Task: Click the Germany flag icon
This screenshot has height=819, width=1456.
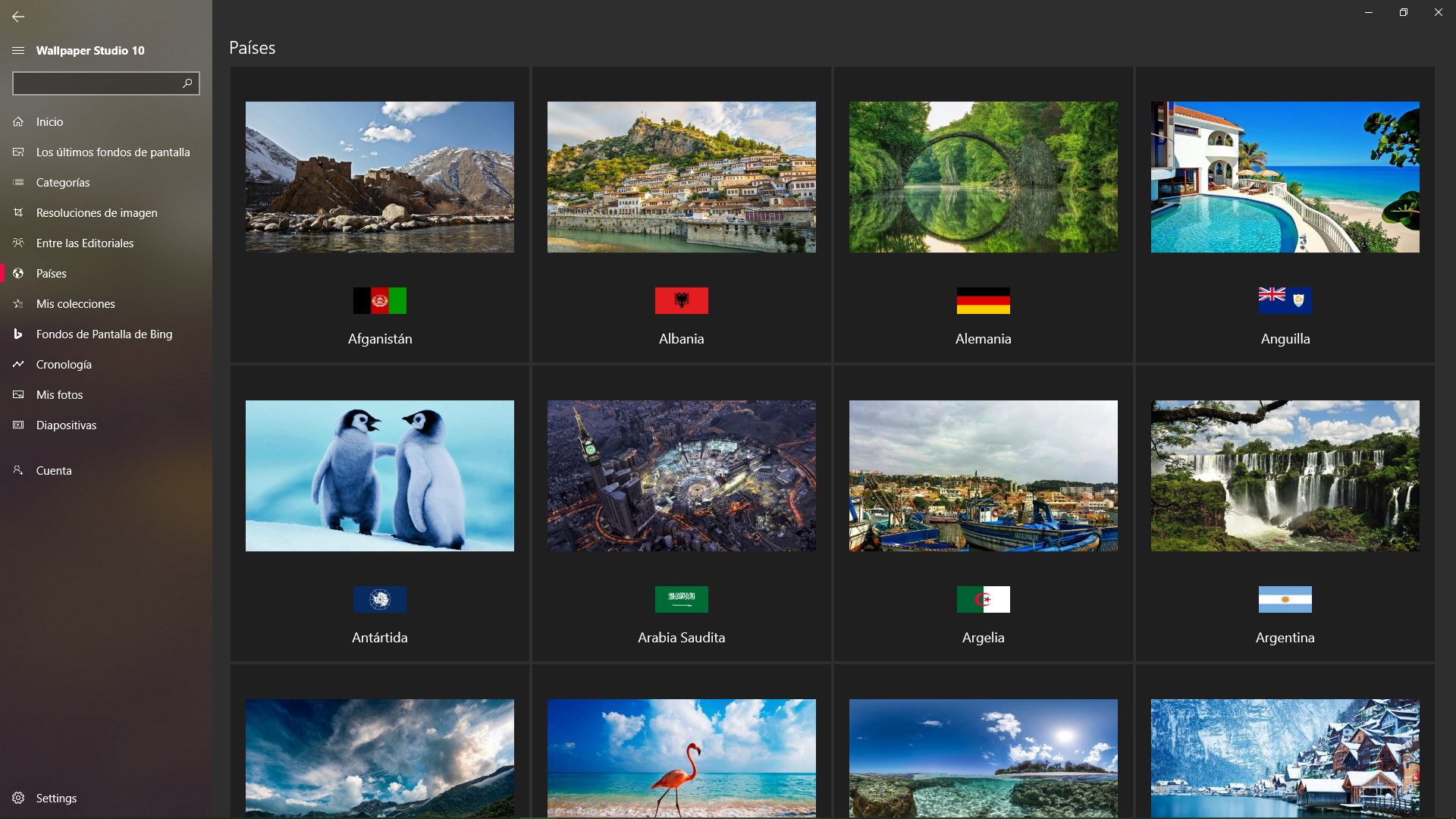Action: click(983, 300)
